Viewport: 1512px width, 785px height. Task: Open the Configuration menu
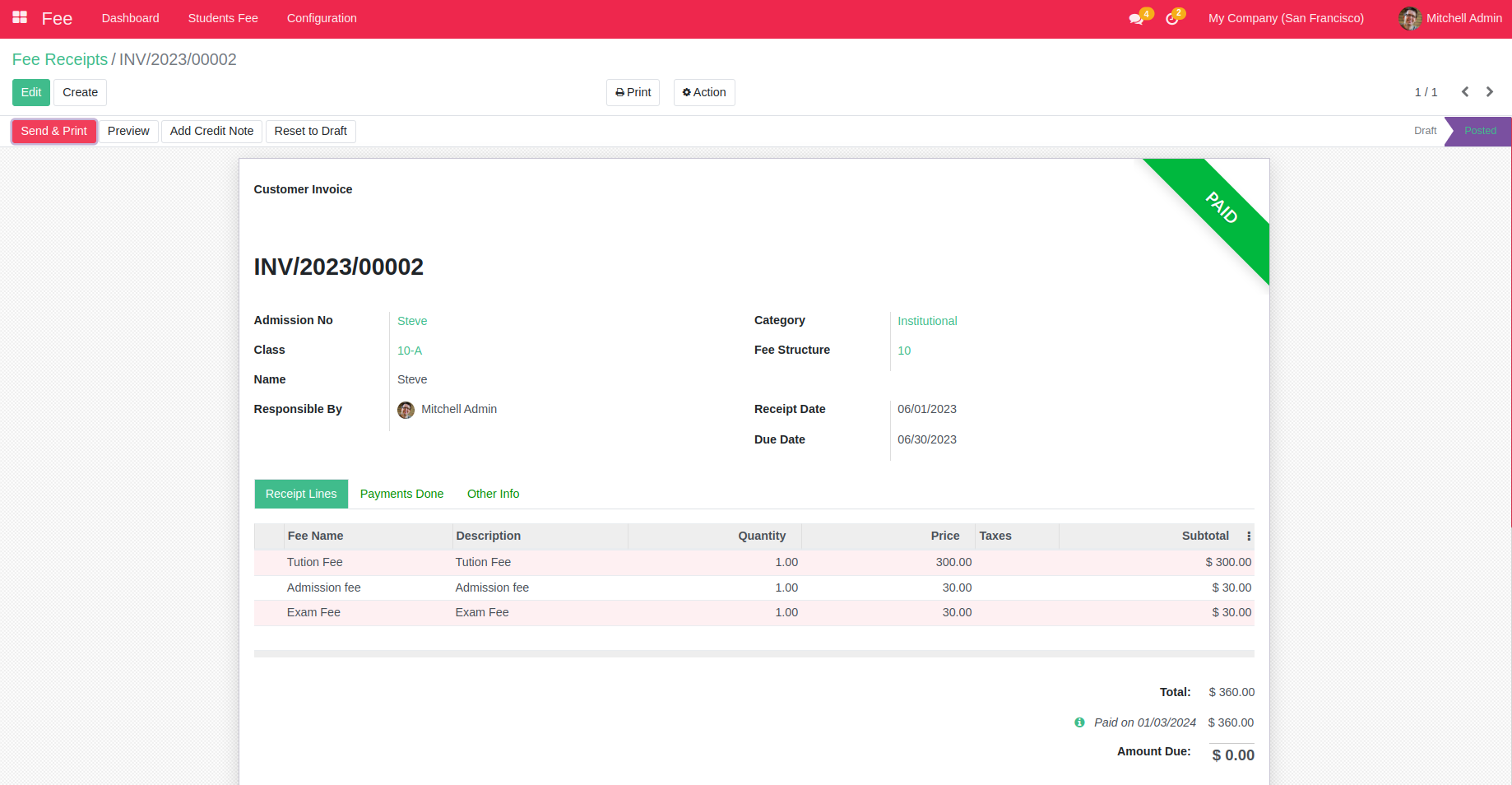[322, 18]
